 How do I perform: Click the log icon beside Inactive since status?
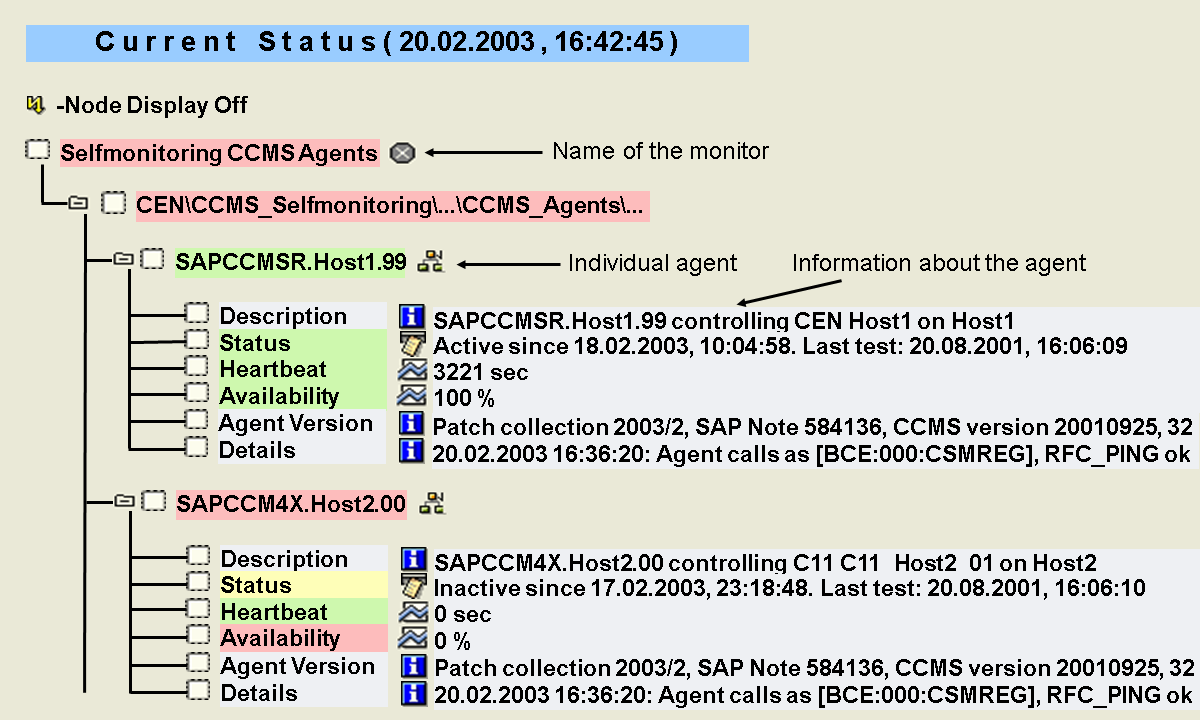(x=412, y=586)
